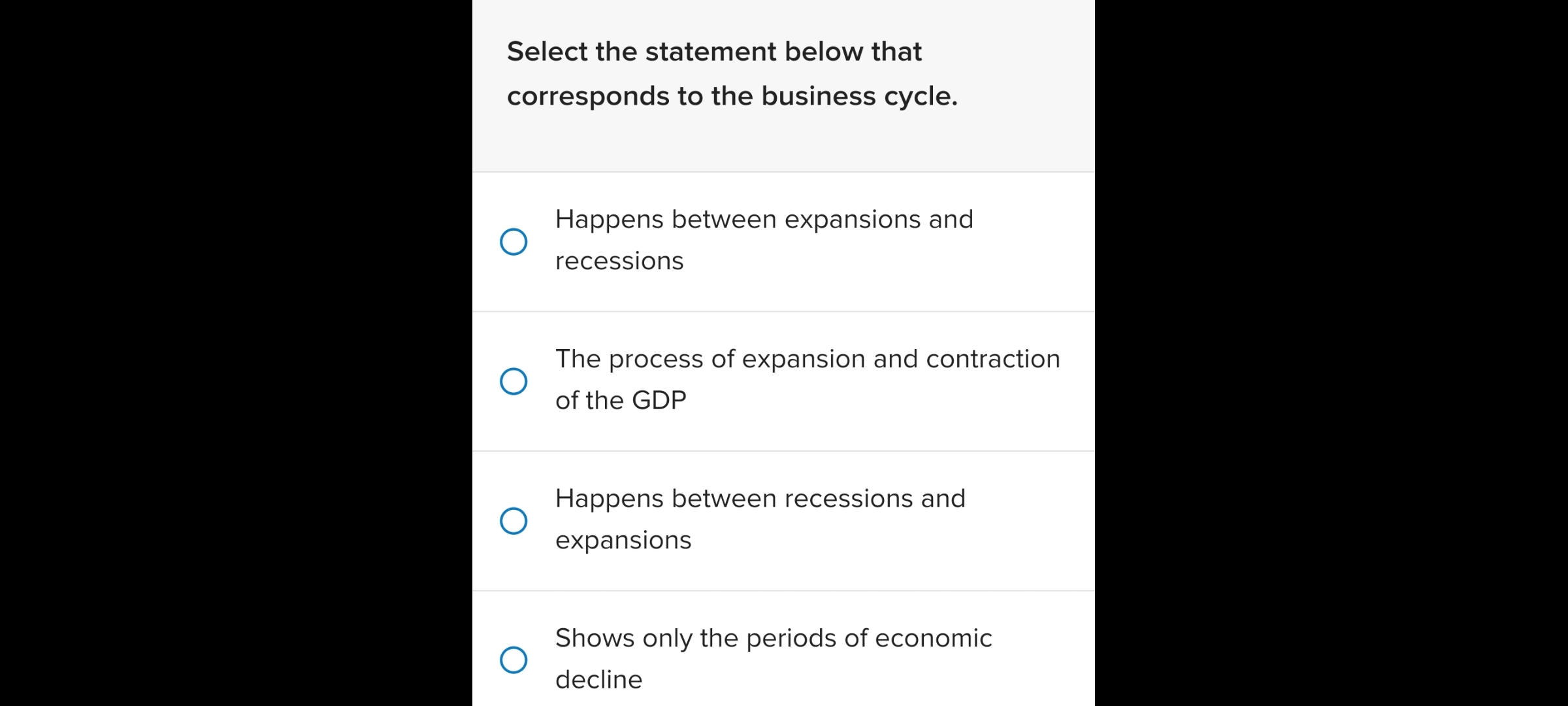The image size is (1568, 706).
Task: Click the word 'decline' in the fourth option
Action: [598, 679]
